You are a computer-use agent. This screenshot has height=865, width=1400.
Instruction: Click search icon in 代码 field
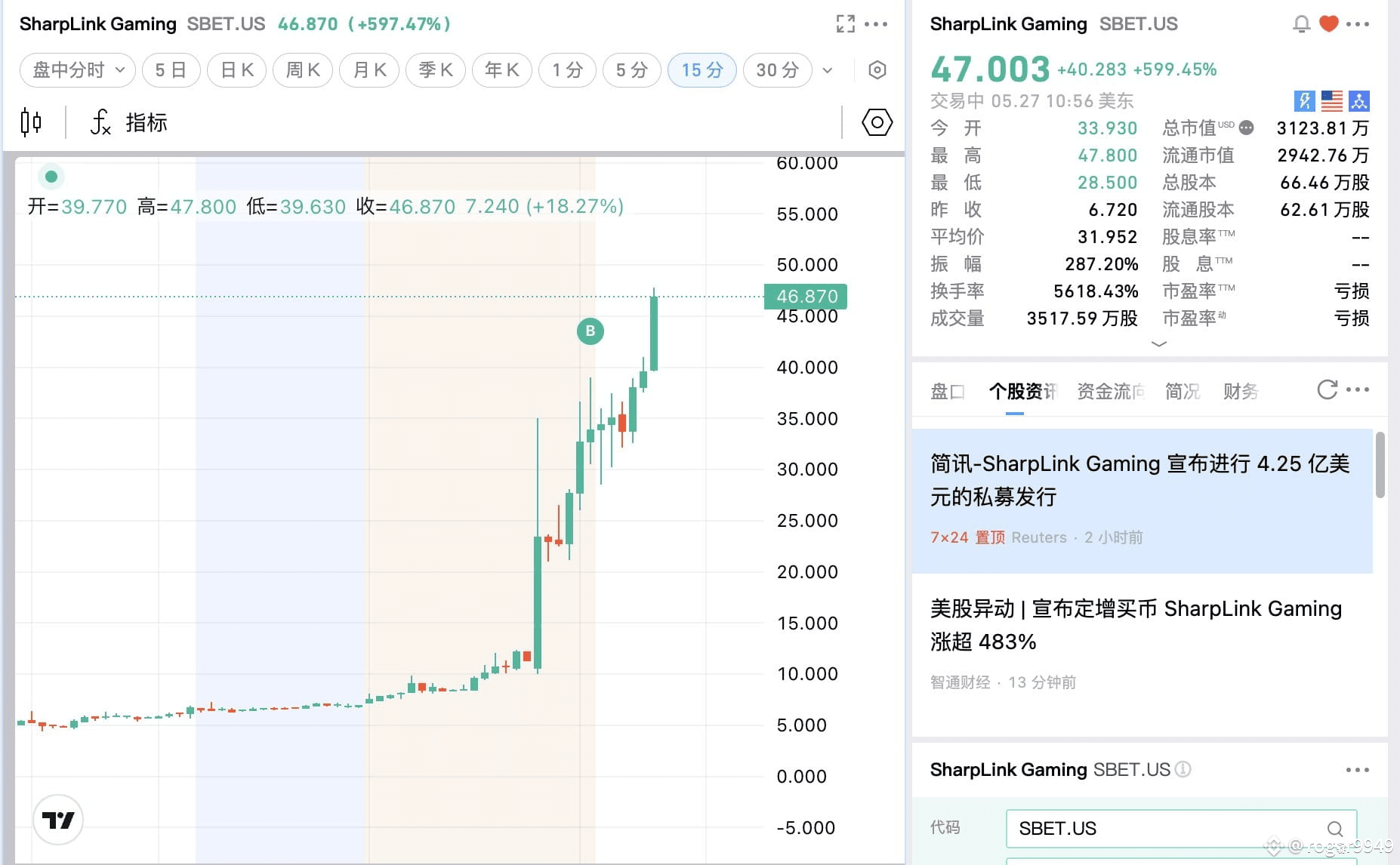(1335, 829)
